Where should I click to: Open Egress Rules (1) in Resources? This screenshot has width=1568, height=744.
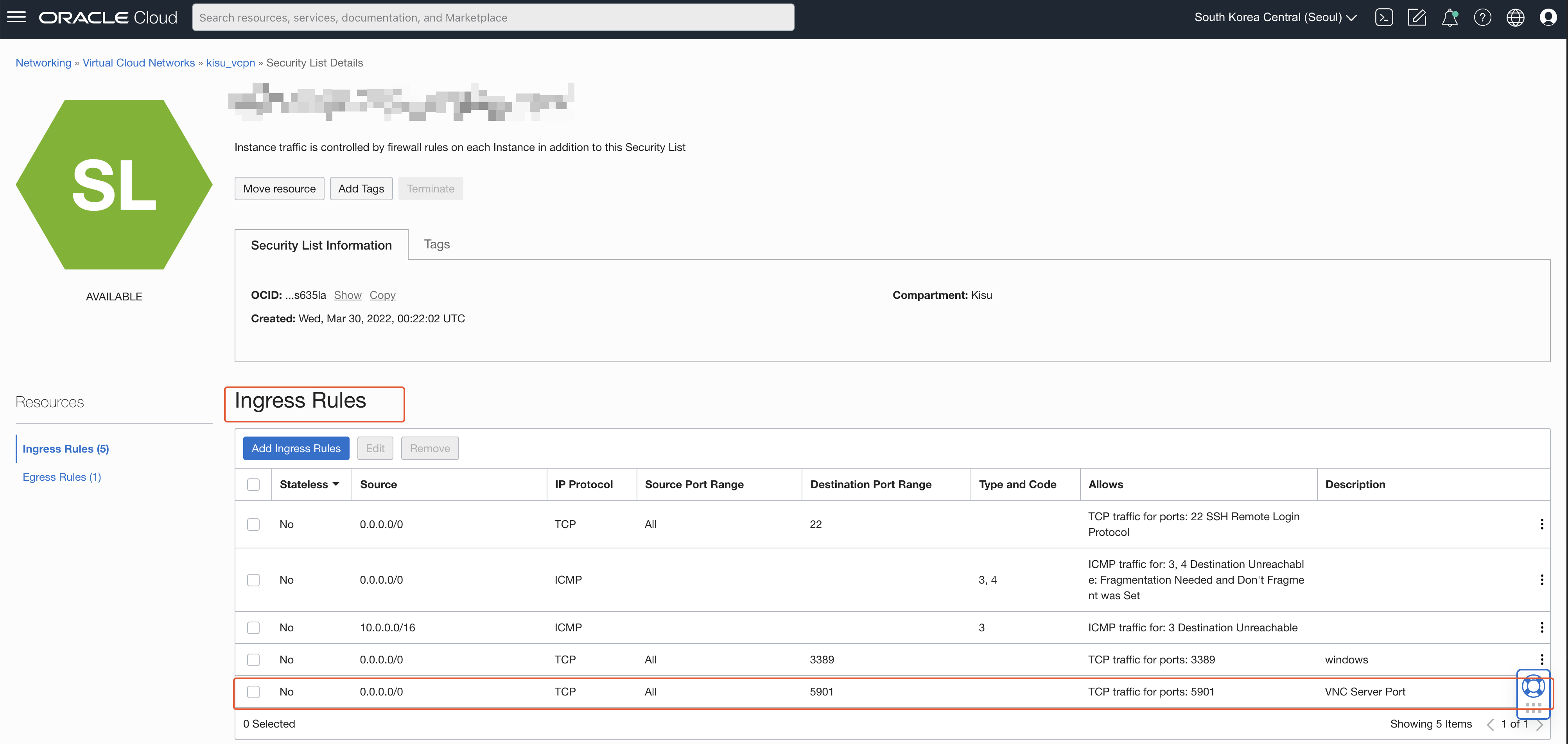coord(61,477)
